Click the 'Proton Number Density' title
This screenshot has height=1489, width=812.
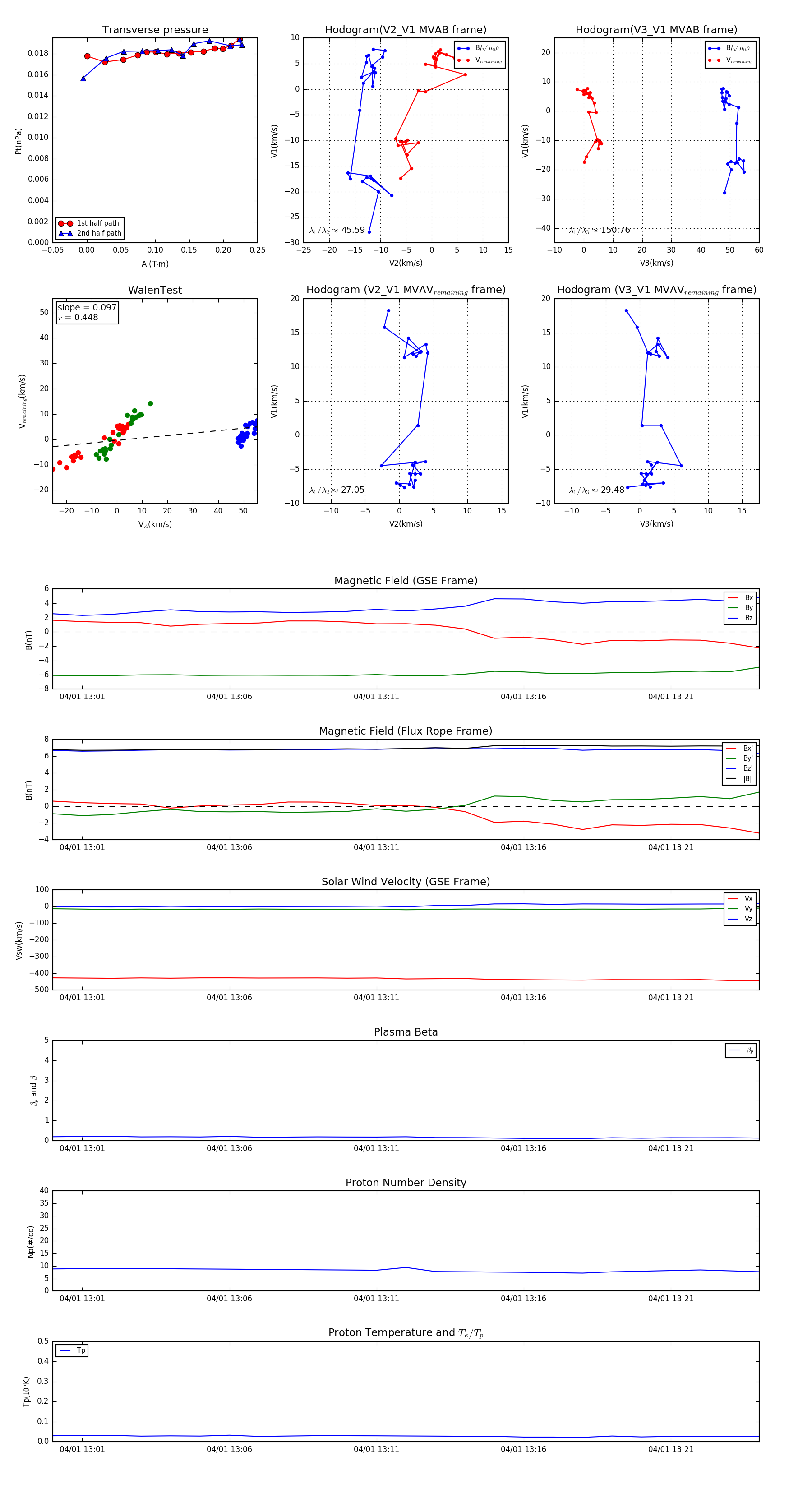pos(406,1183)
